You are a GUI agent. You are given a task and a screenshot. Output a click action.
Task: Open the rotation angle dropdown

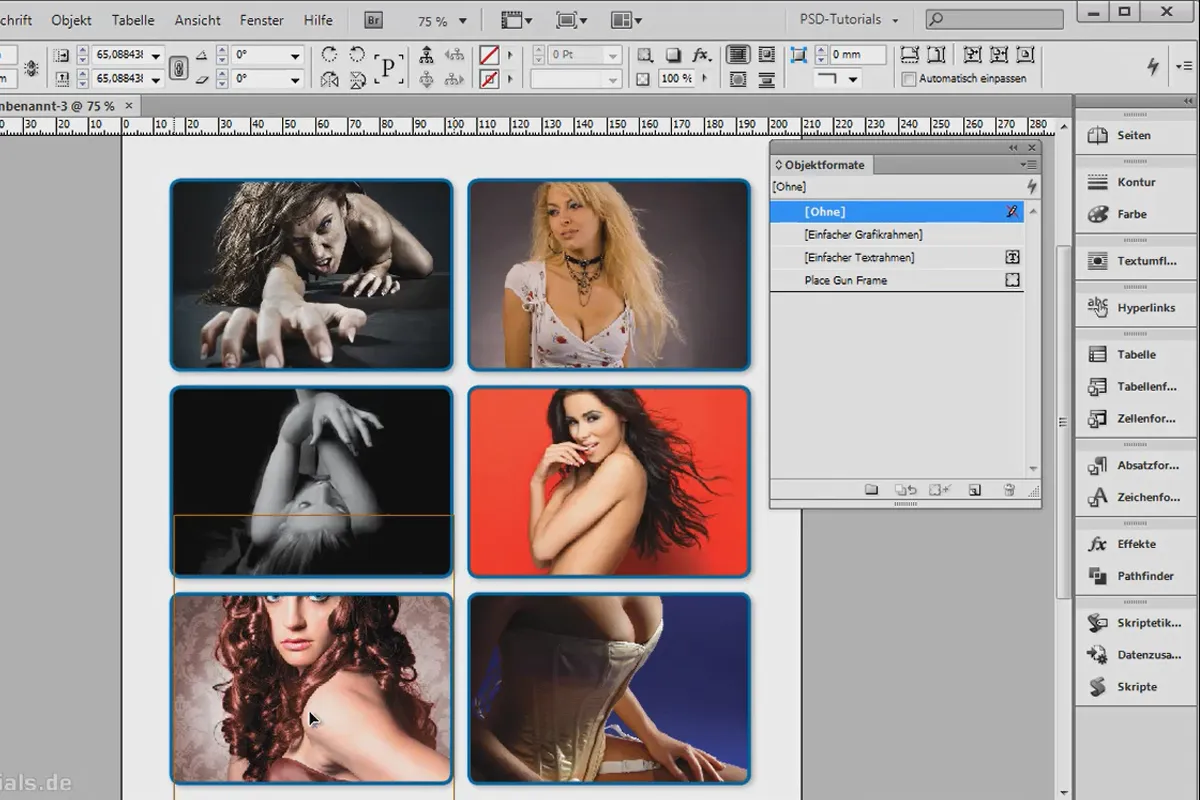(295, 56)
